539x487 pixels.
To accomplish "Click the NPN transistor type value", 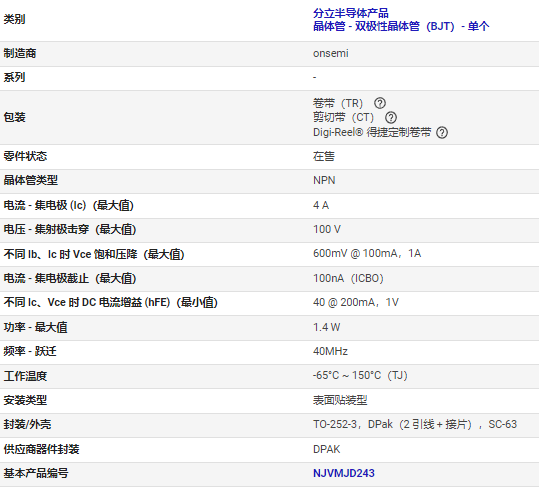I will [324, 180].
